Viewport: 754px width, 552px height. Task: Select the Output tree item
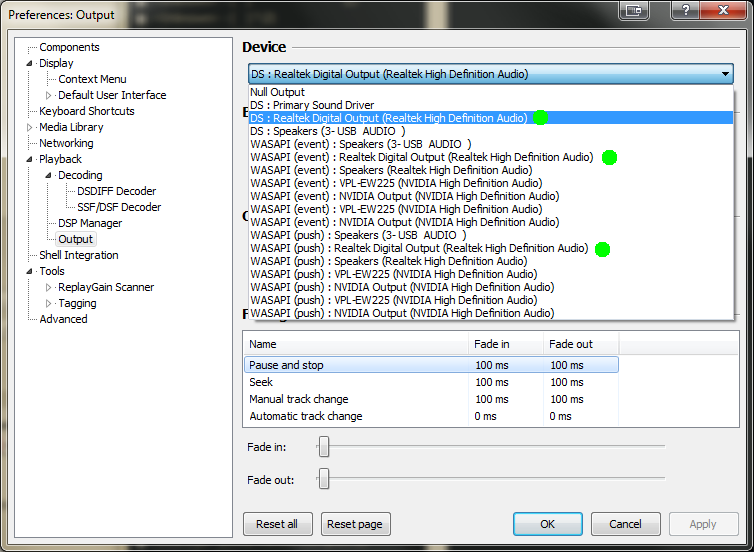point(75,239)
